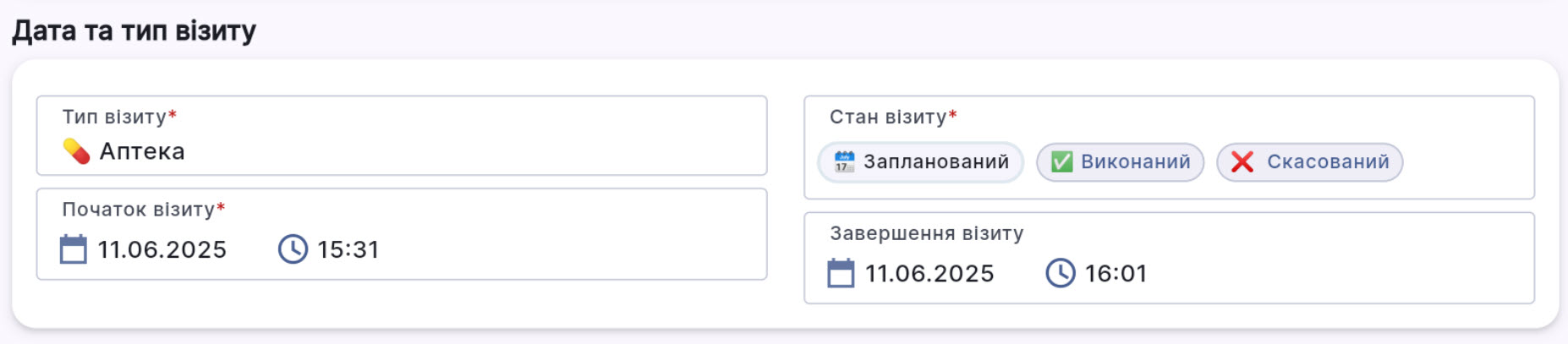The height and width of the screenshot is (344, 1568).
Task: Mark the visit as Виконаний
Action: [1120, 162]
